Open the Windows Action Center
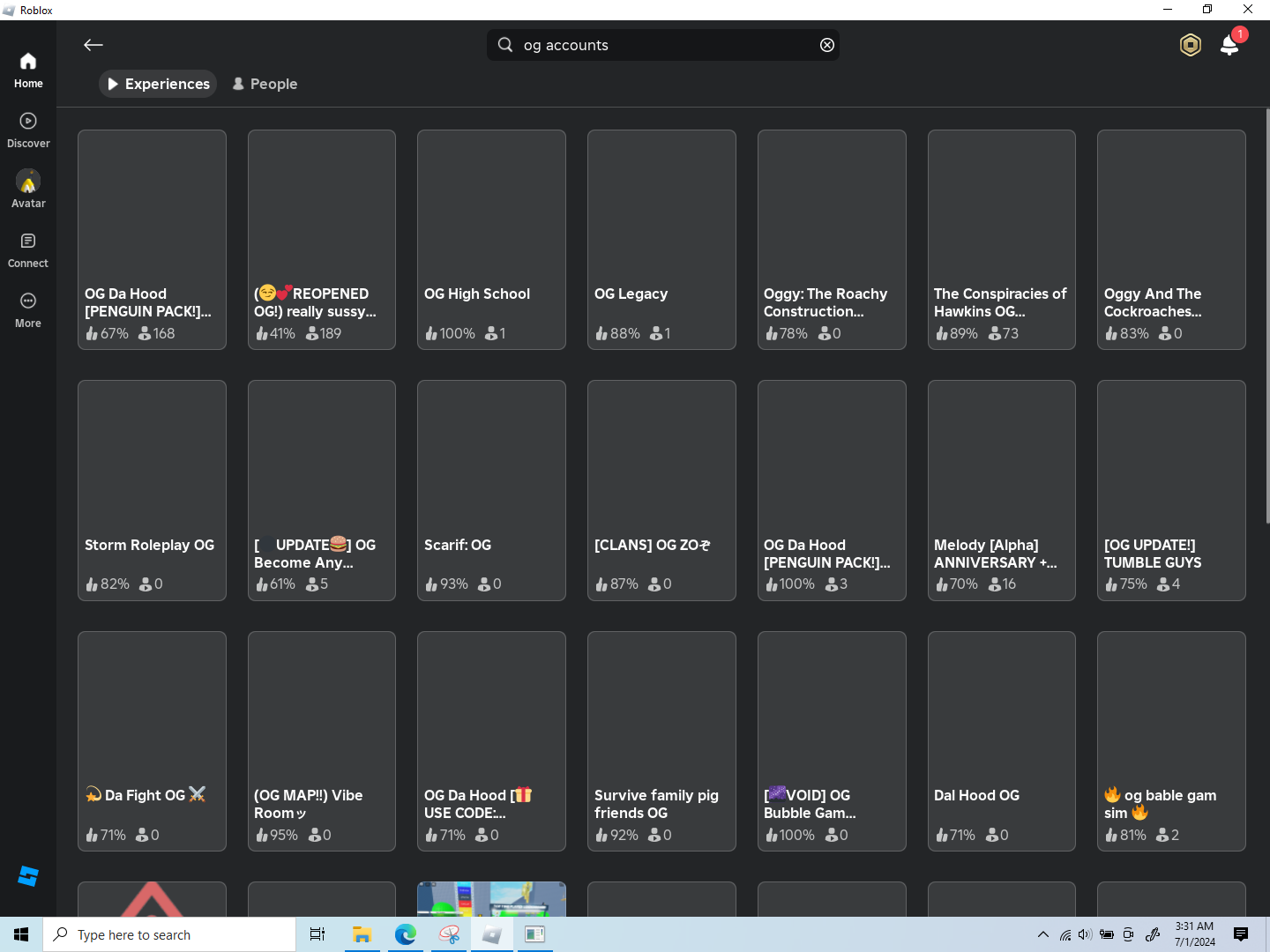 pos(1241,934)
